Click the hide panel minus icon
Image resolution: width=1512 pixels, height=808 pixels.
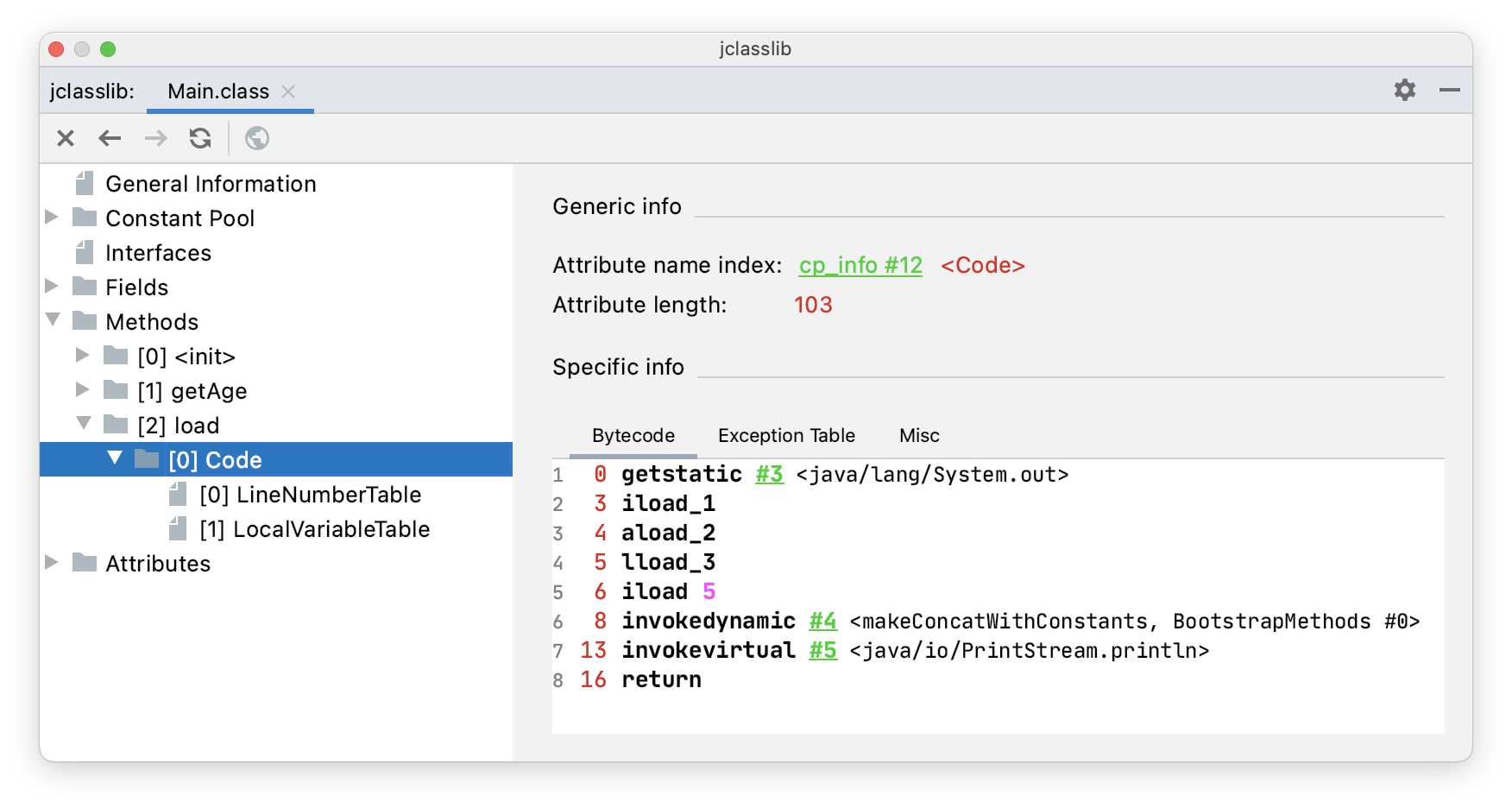(x=1450, y=90)
